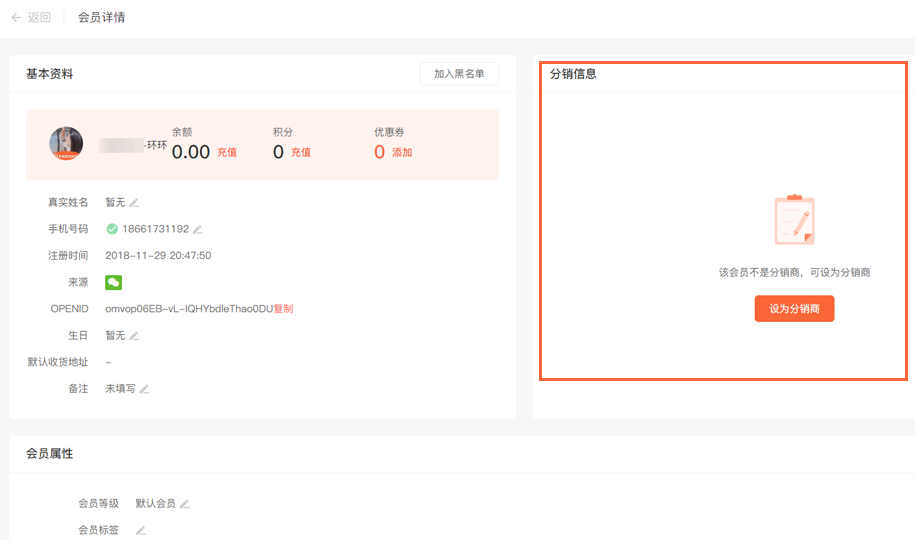Click 充值 link under 余额
The height and width of the screenshot is (554, 915).
(227, 153)
